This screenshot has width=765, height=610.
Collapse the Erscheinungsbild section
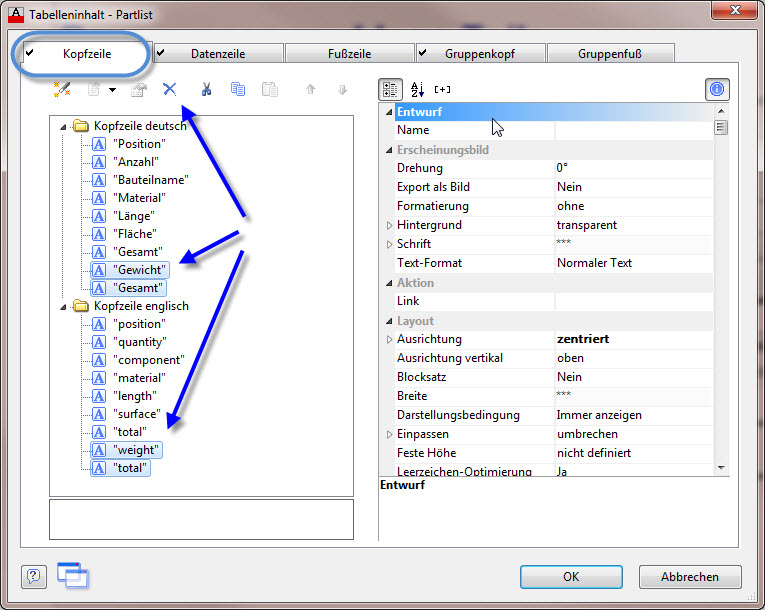[389, 150]
